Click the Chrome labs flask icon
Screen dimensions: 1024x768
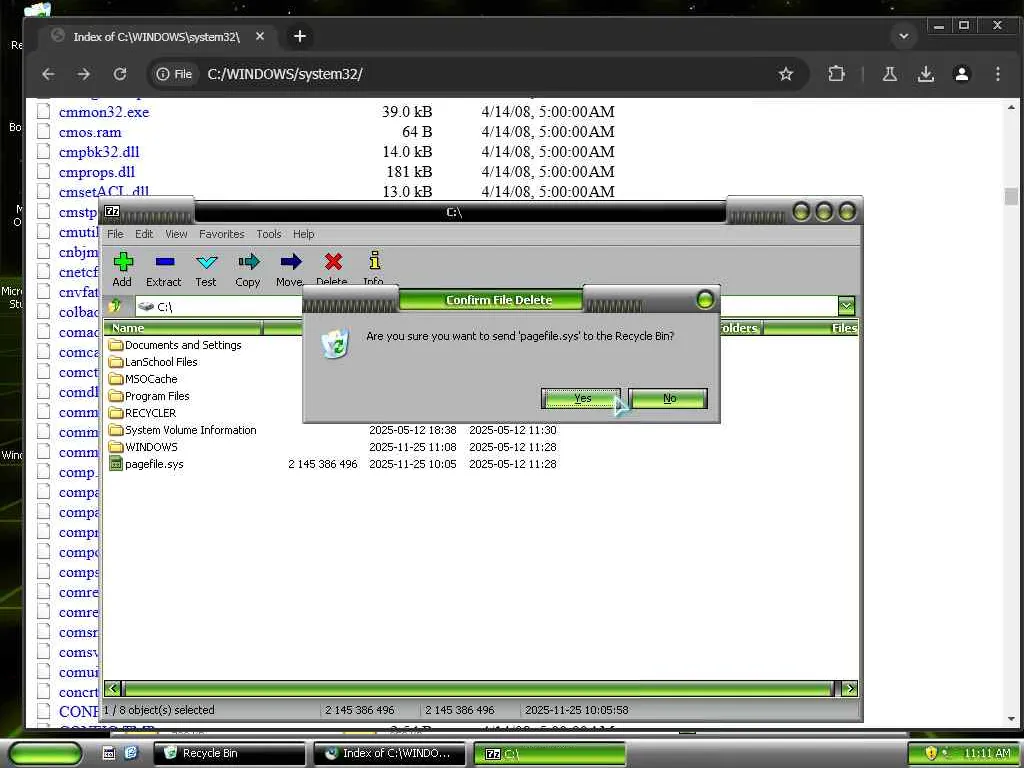(x=889, y=74)
